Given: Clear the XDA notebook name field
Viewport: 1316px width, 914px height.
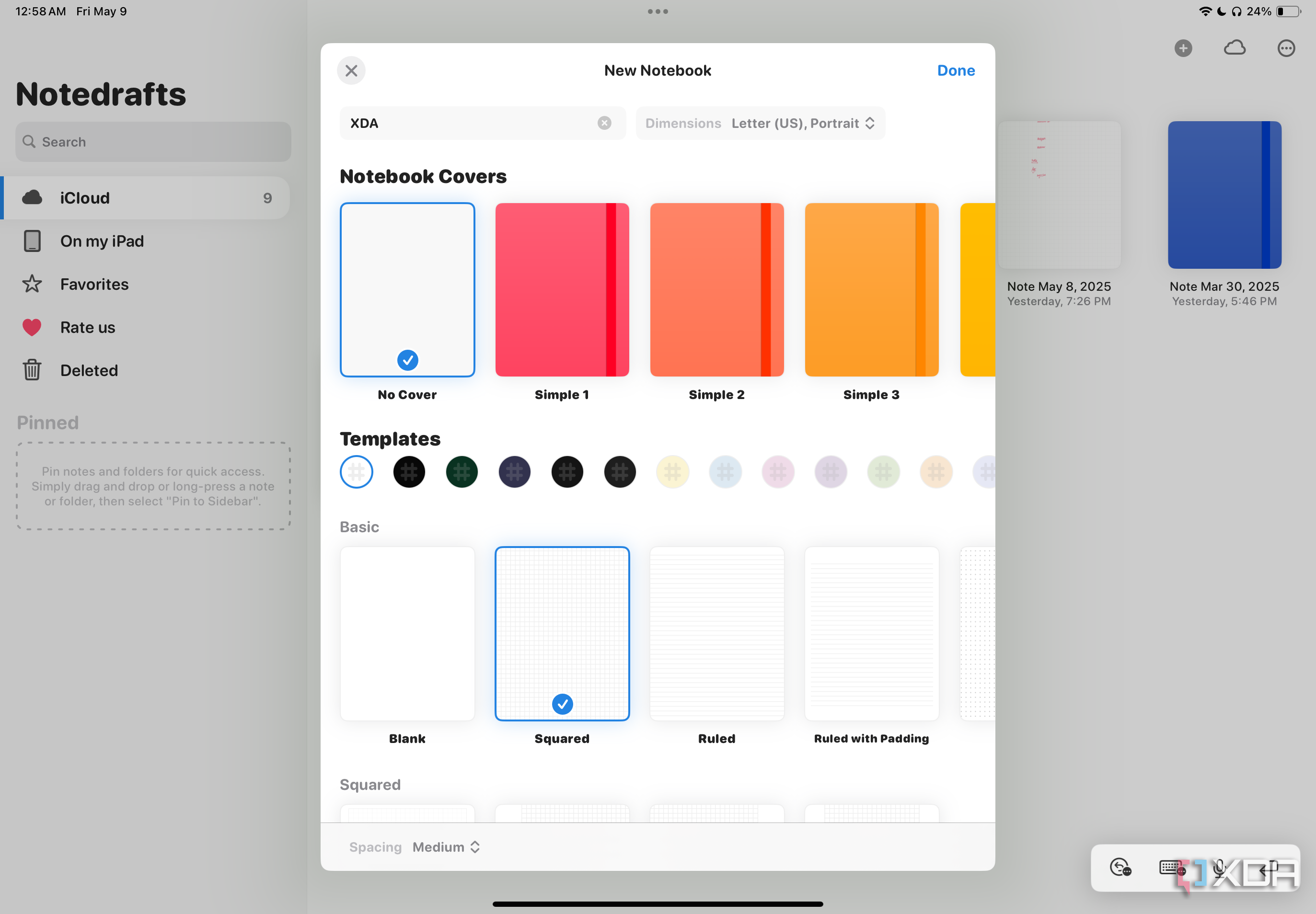Looking at the screenshot, I should [604, 123].
